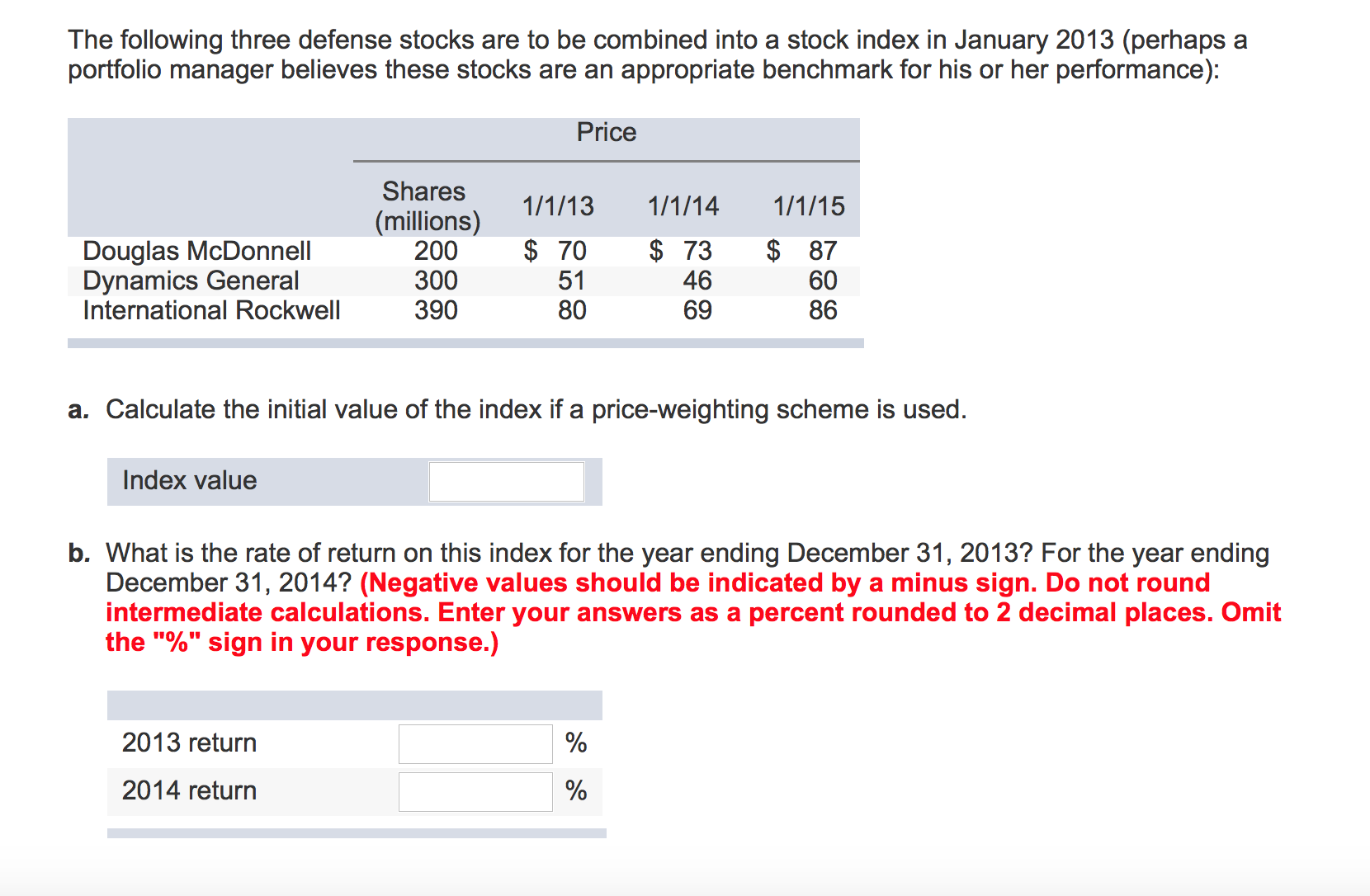Click the red rounding instruction text
The image size is (1370, 896).
[693, 612]
